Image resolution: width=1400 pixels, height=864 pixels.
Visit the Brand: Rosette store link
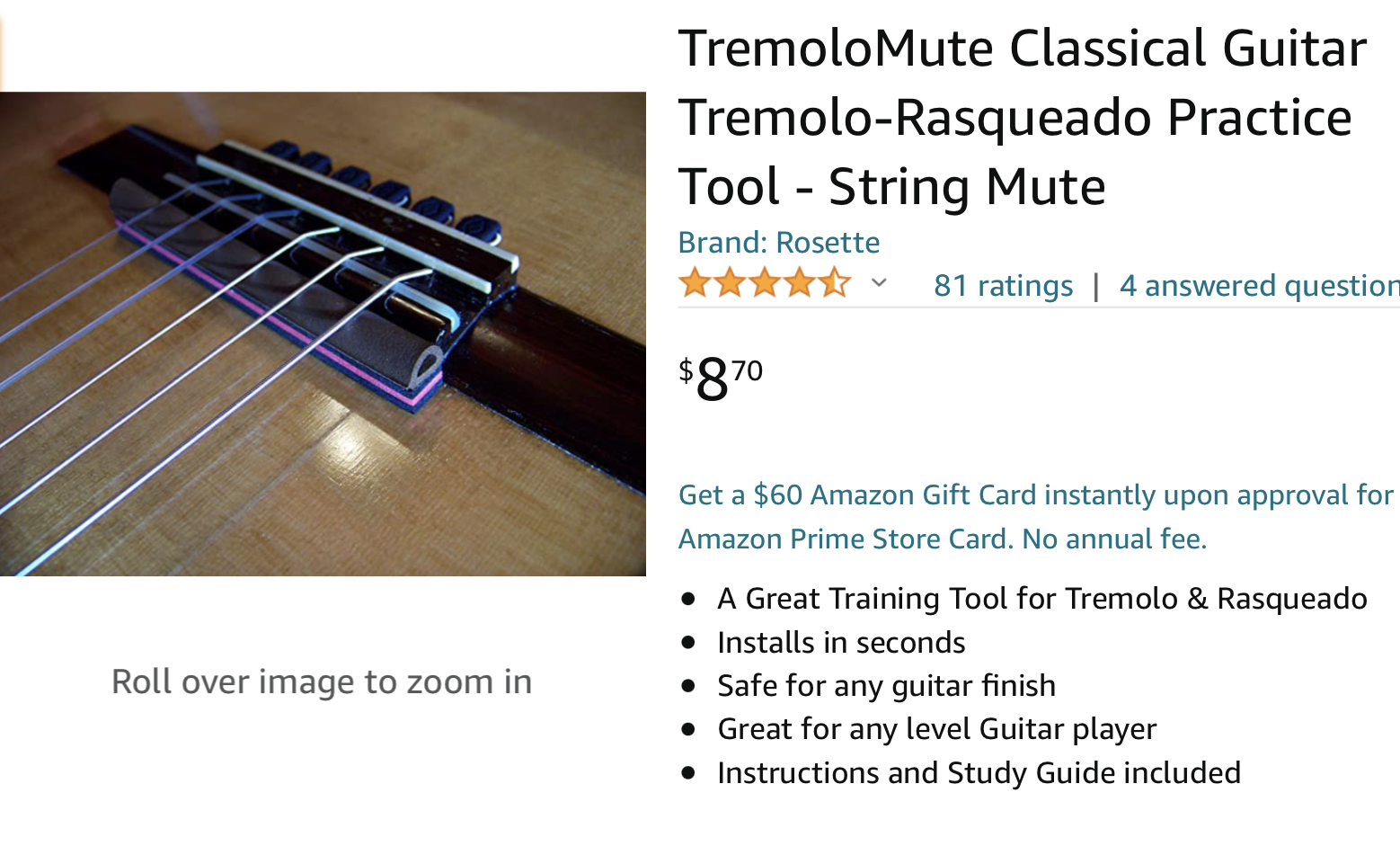tap(778, 243)
